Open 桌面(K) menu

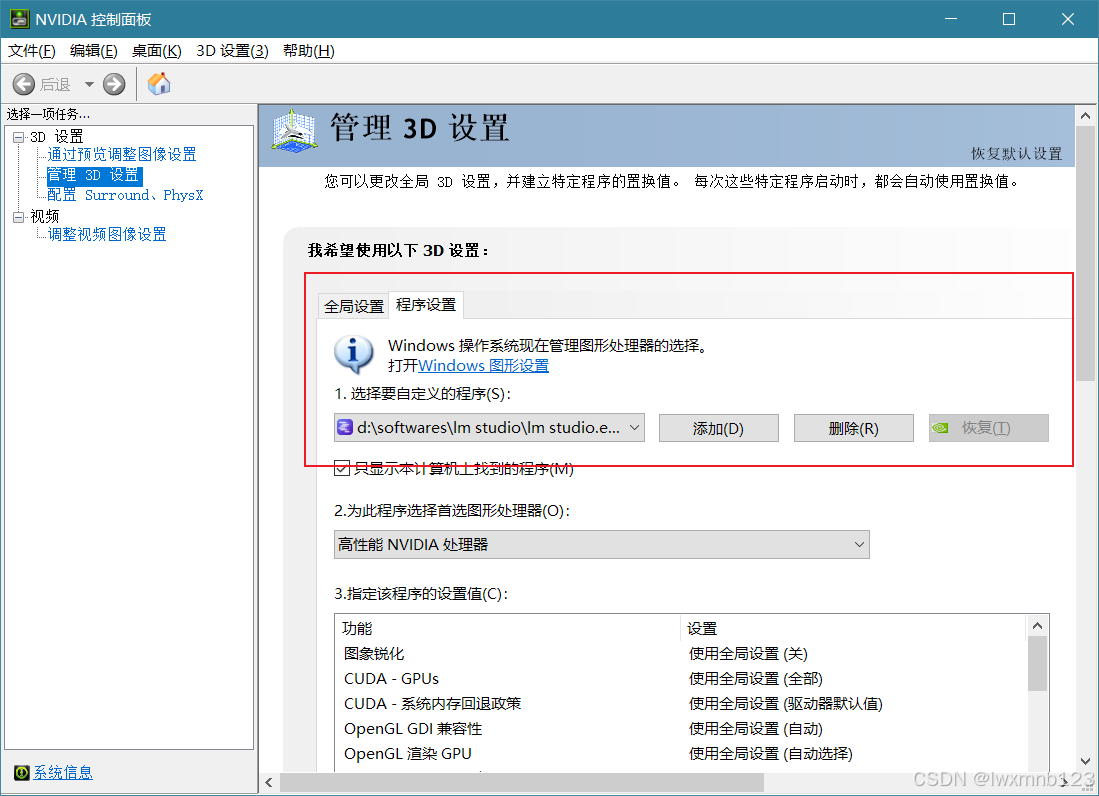coord(156,51)
